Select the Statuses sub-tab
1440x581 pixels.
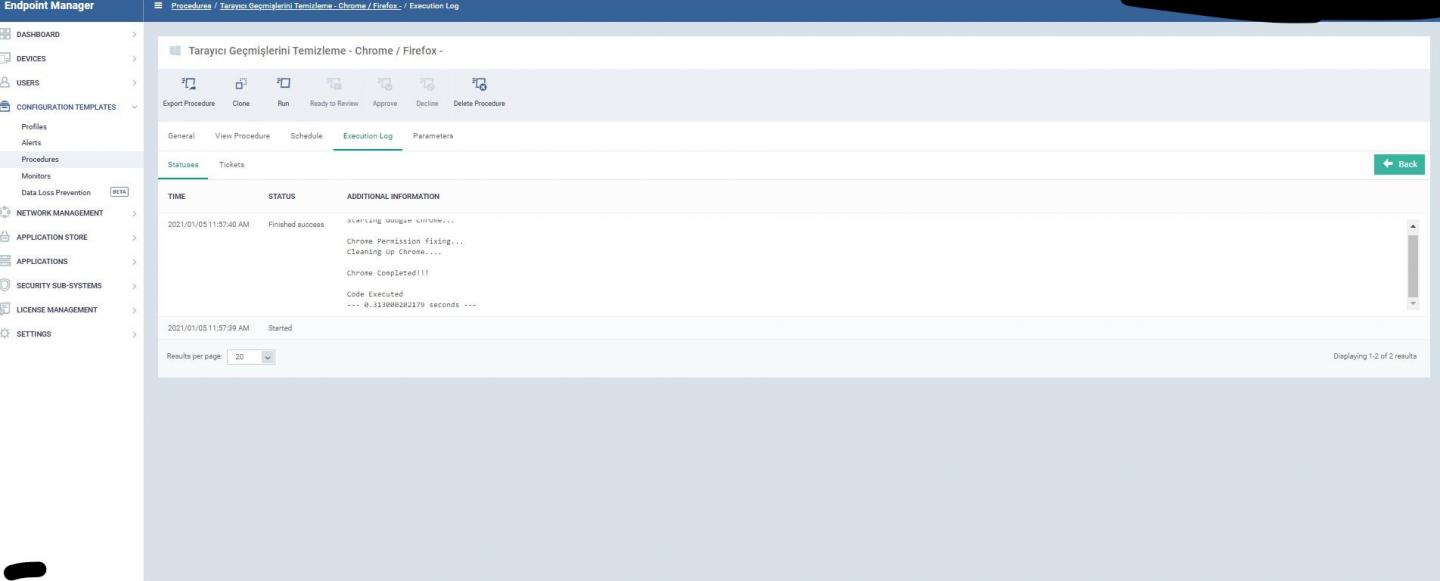point(183,164)
